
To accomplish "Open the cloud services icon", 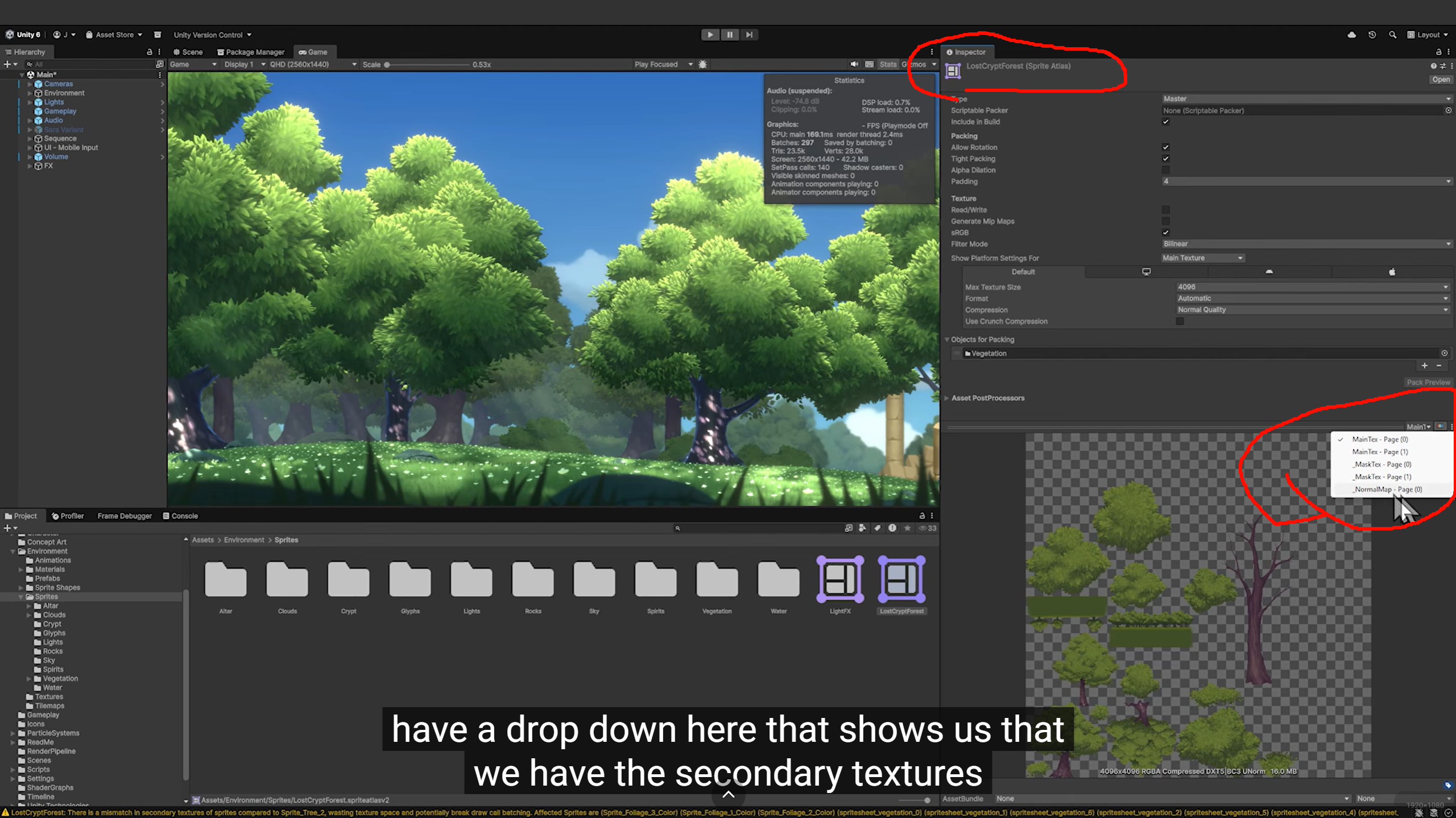I will pyautogui.click(x=1351, y=35).
